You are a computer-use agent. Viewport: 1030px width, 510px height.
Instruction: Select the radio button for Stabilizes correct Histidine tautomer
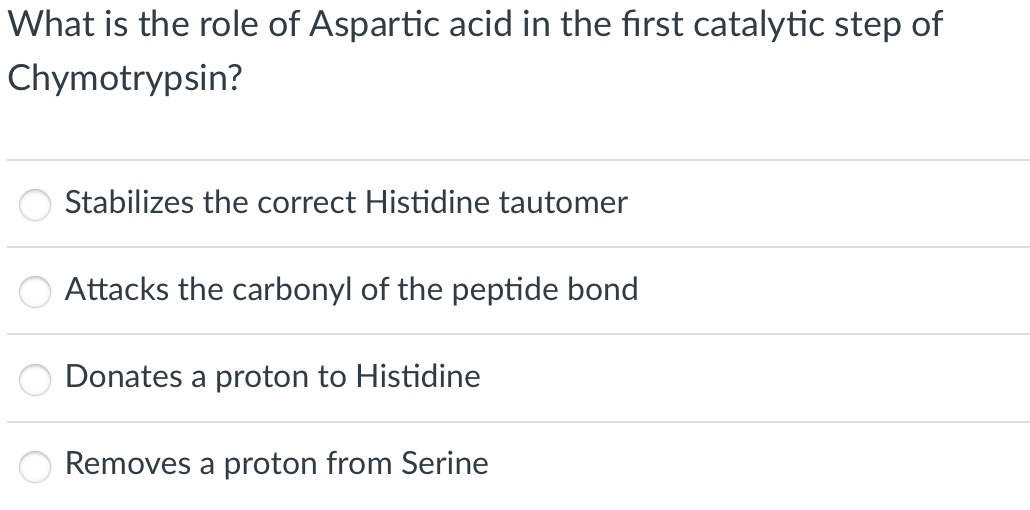[37, 204]
